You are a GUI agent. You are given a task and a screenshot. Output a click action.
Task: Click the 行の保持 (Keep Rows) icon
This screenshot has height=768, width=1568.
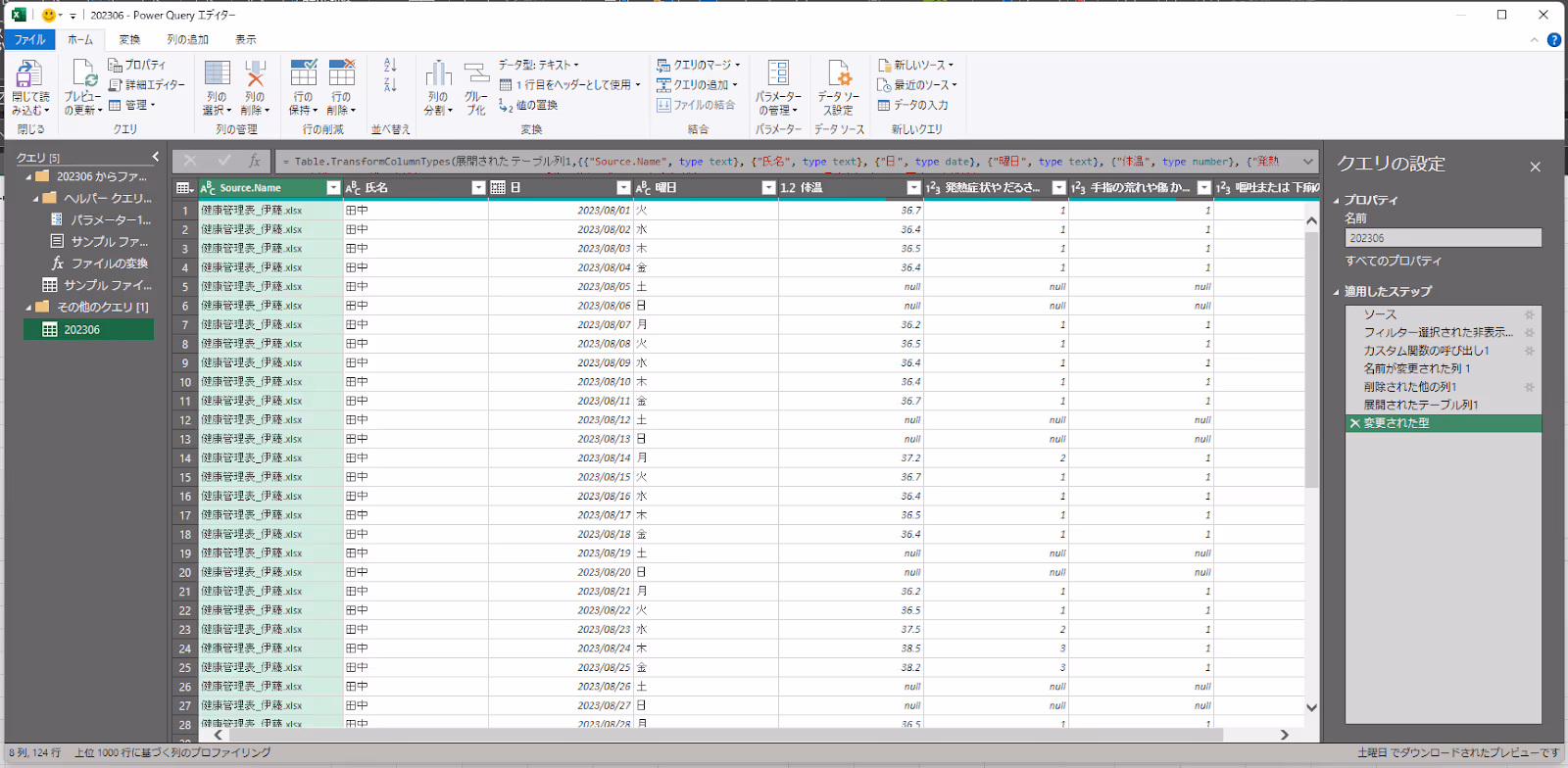pyautogui.click(x=303, y=73)
